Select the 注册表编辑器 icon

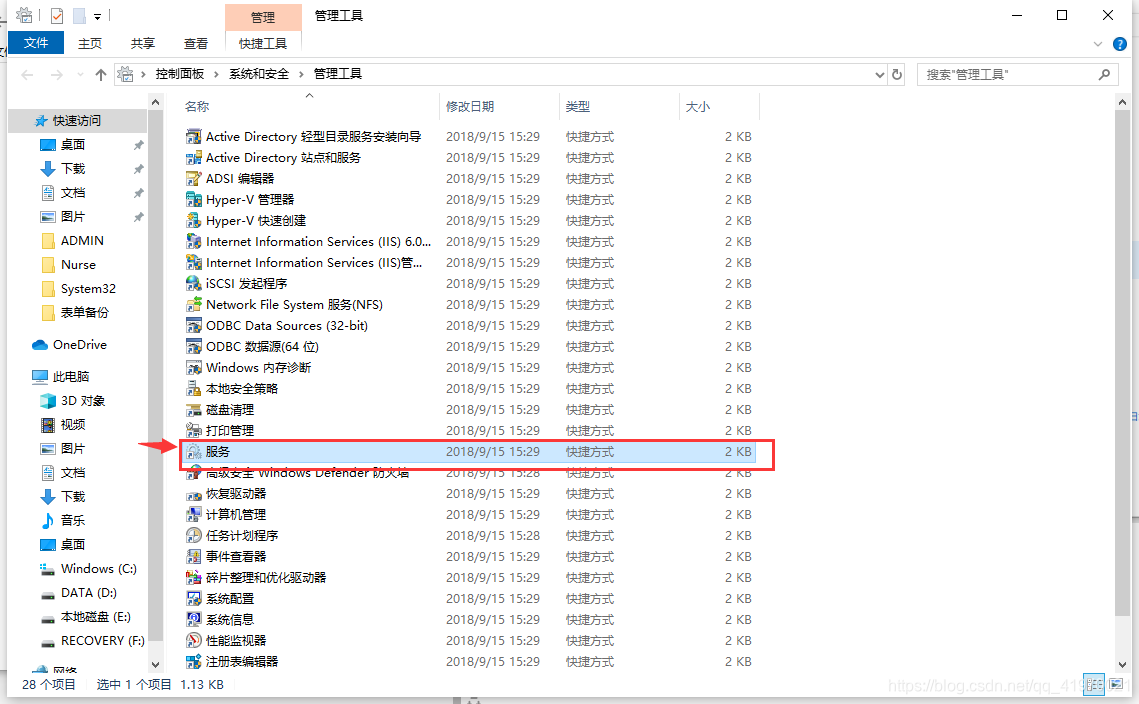tap(193, 662)
